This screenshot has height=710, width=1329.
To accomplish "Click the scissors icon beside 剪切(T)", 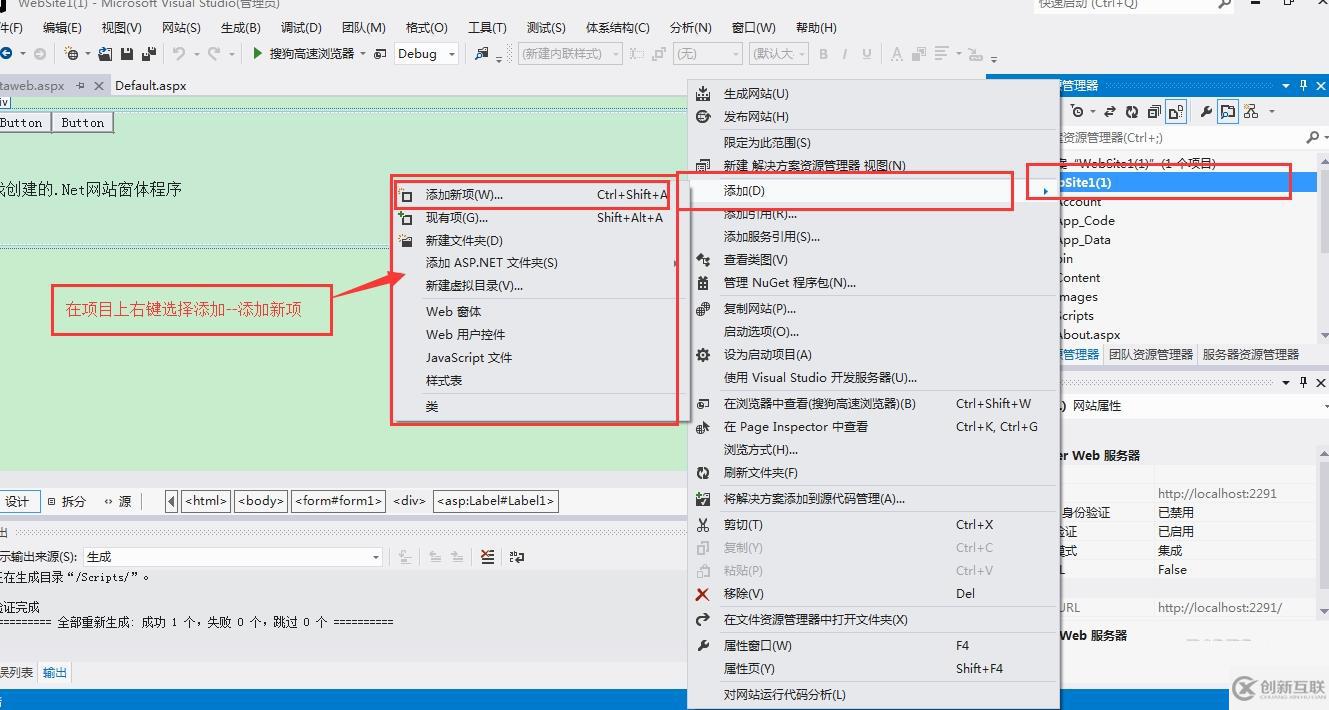I will tap(703, 524).
